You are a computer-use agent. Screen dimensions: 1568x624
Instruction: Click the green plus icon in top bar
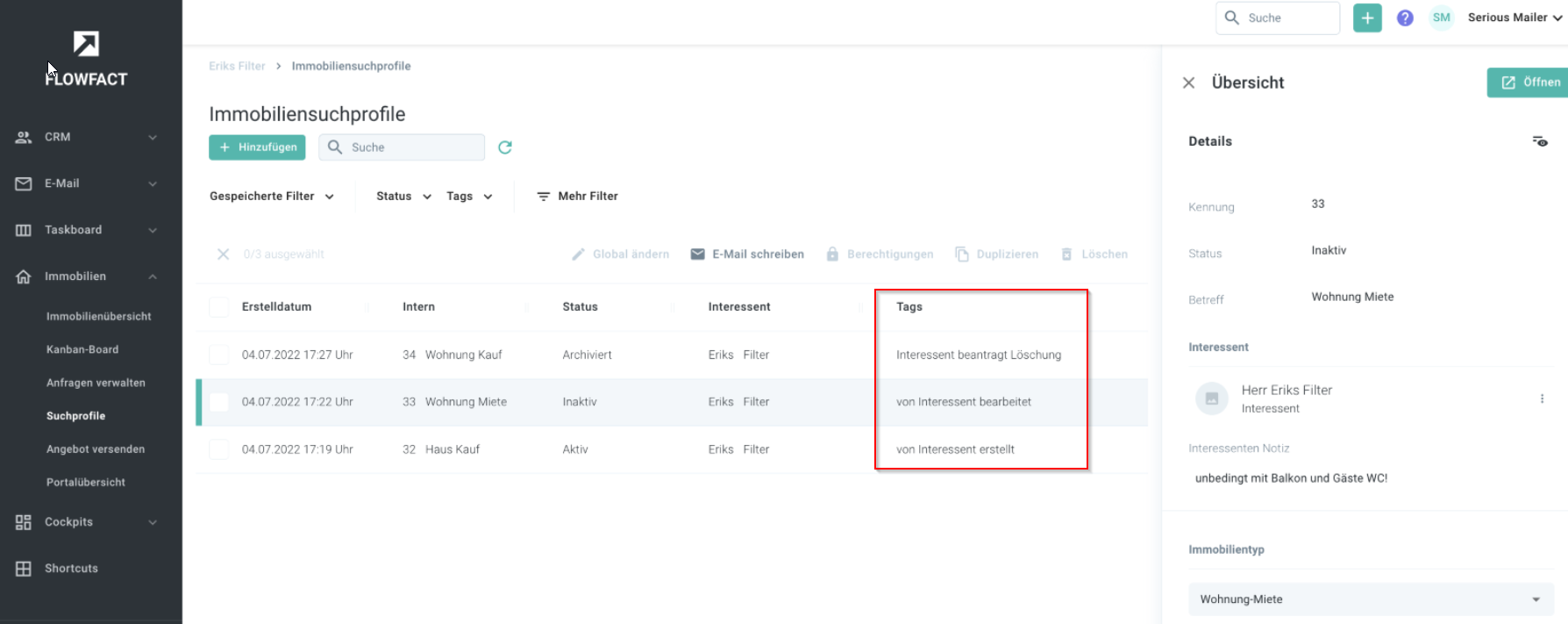point(1367,18)
